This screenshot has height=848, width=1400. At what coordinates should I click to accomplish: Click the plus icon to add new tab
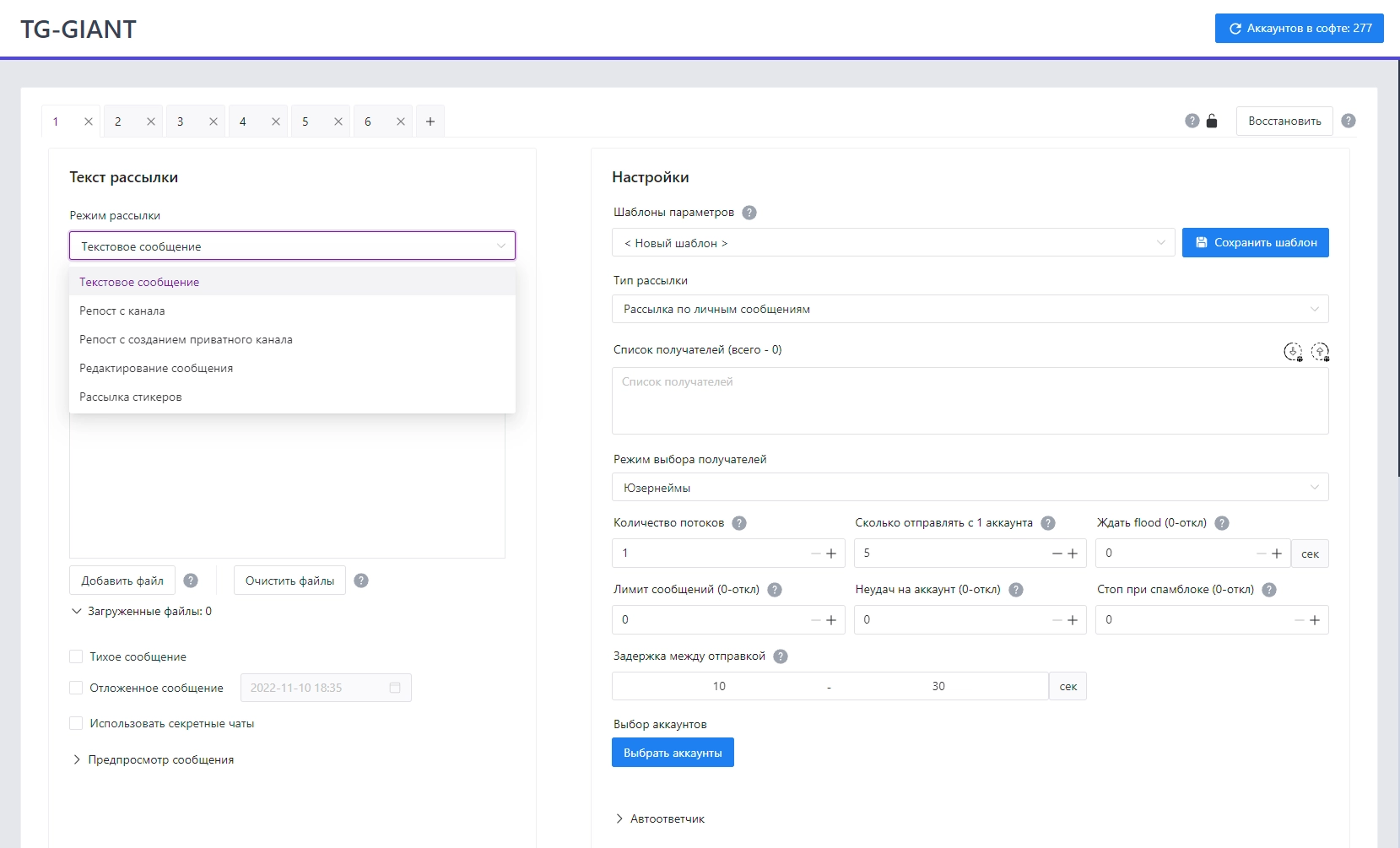(x=430, y=122)
